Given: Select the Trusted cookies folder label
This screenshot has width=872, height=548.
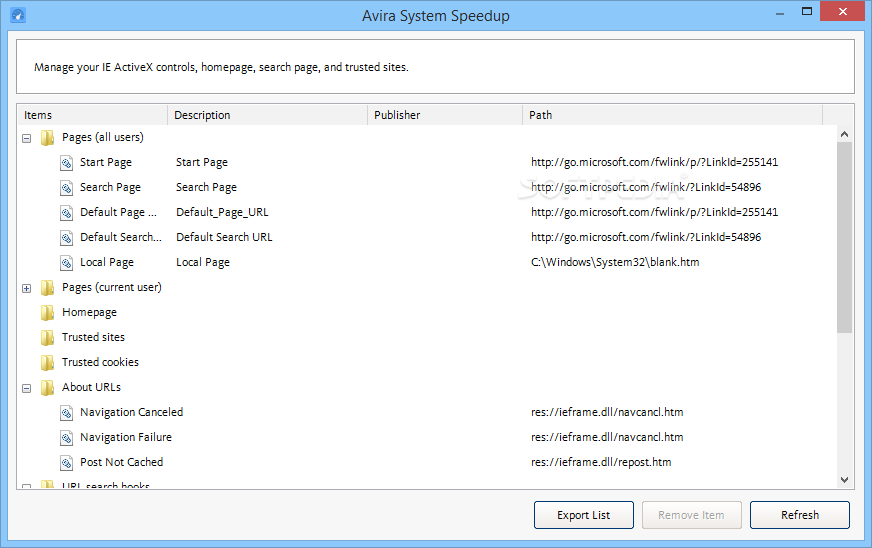Looking at the screenshot, I should 100,362.
